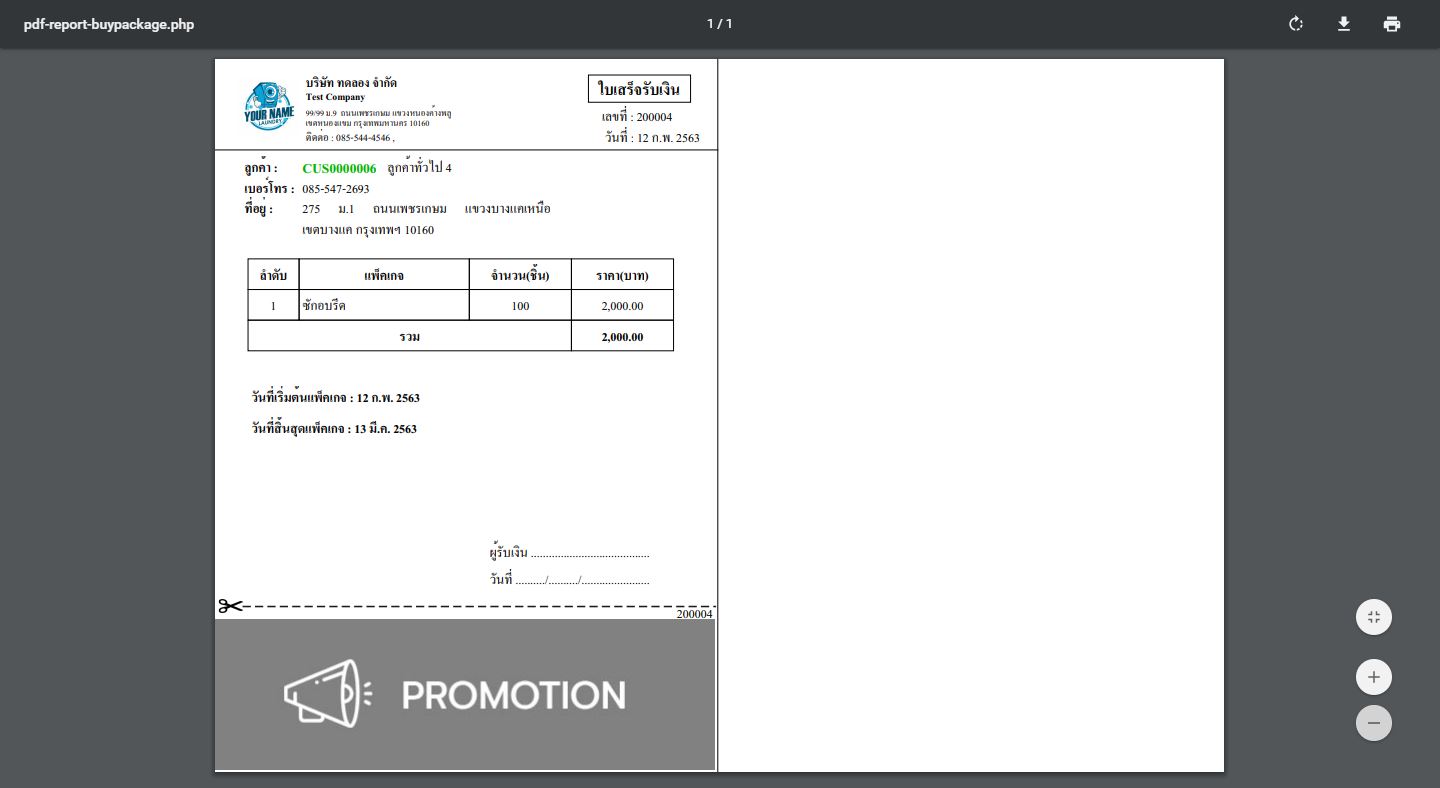Zoom out with the minus button
This screenshot has height=788, width=1440.
point(1373,723)
